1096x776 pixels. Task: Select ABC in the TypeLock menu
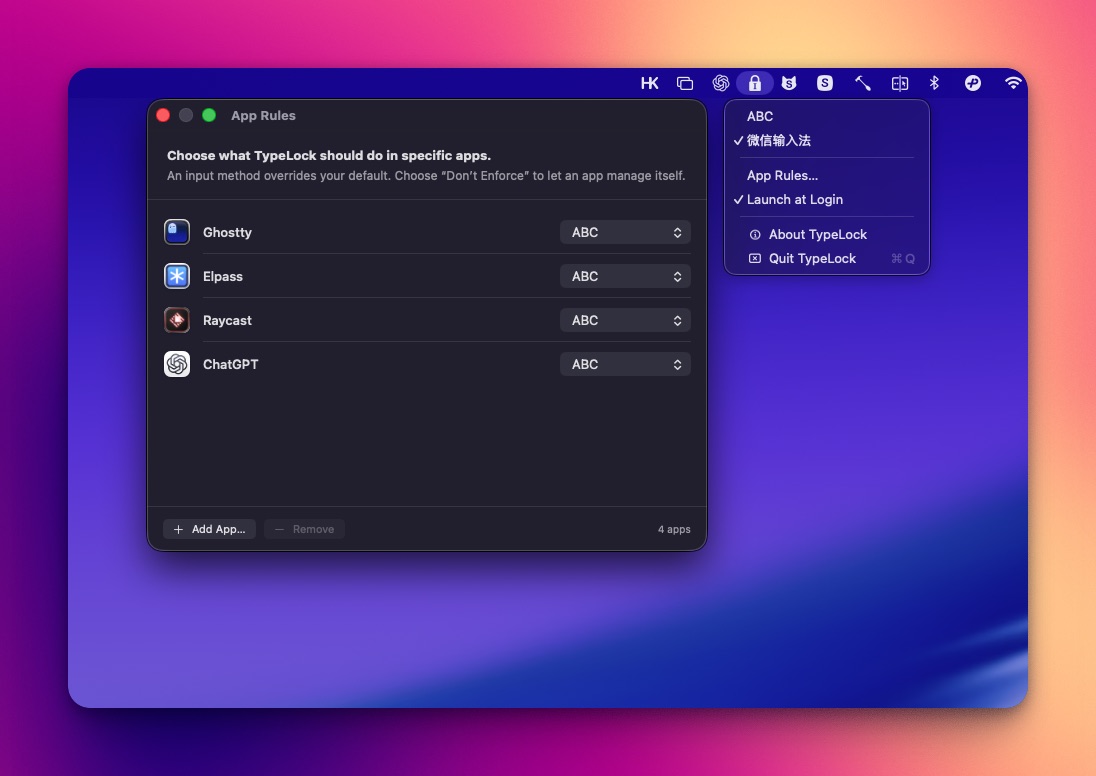coord(827,117)
